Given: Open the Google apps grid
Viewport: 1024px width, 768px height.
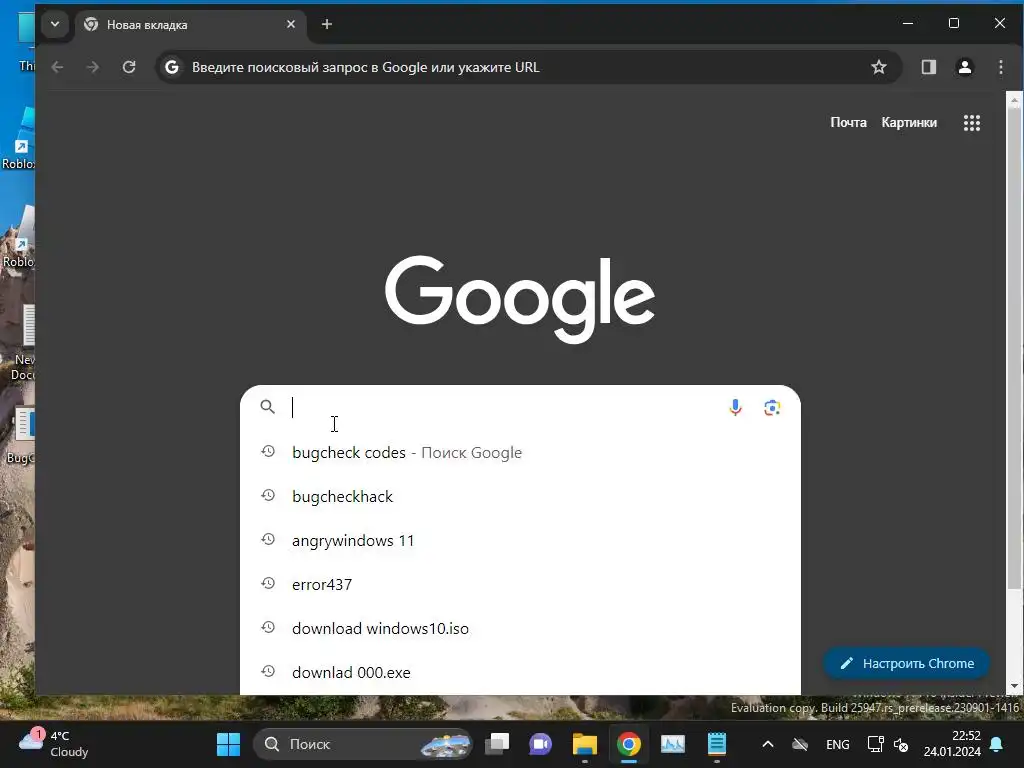Looking at the screenshot, I should click(972, 123).
